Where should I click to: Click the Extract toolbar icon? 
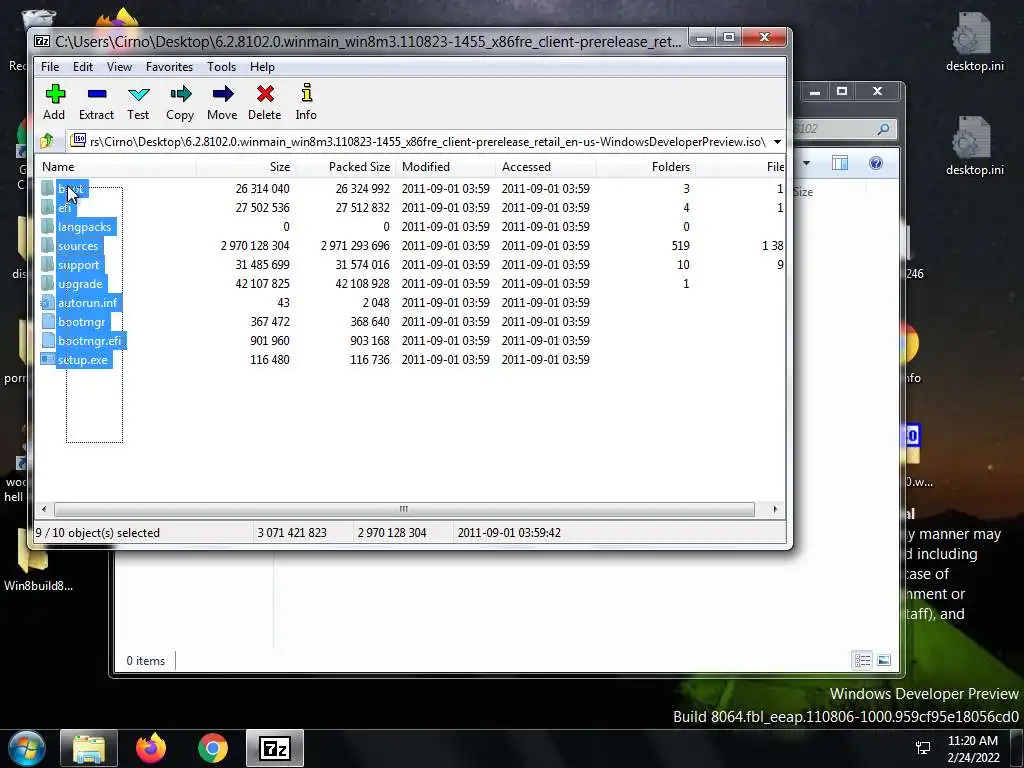[x=97, y=102]
